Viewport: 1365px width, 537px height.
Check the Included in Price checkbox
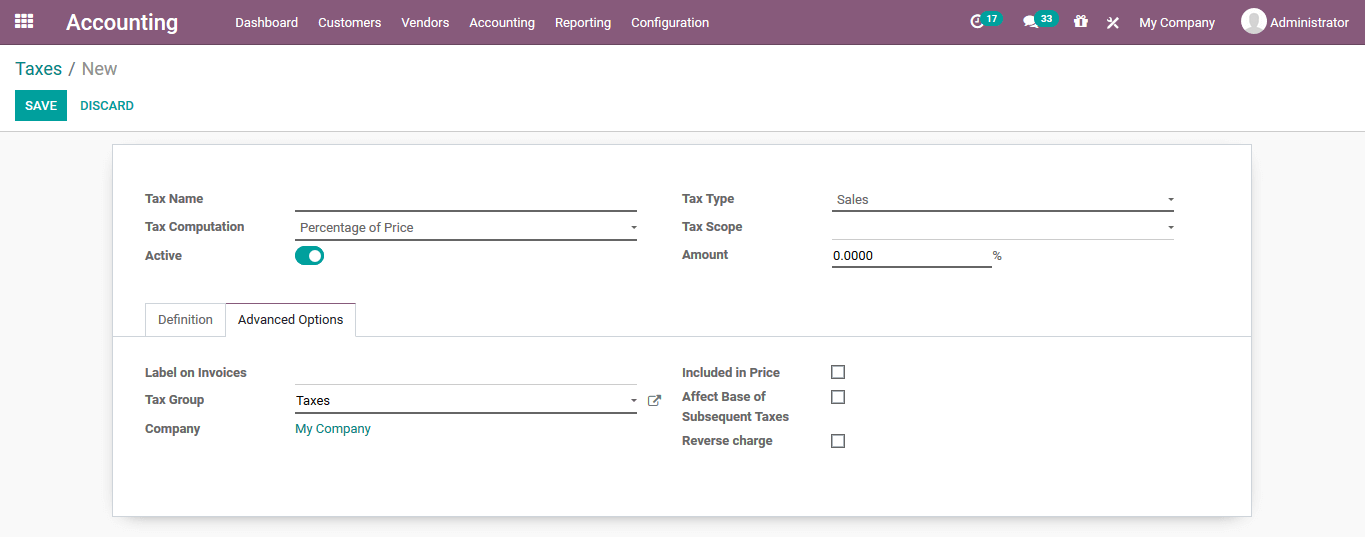[x=838, y=372]
